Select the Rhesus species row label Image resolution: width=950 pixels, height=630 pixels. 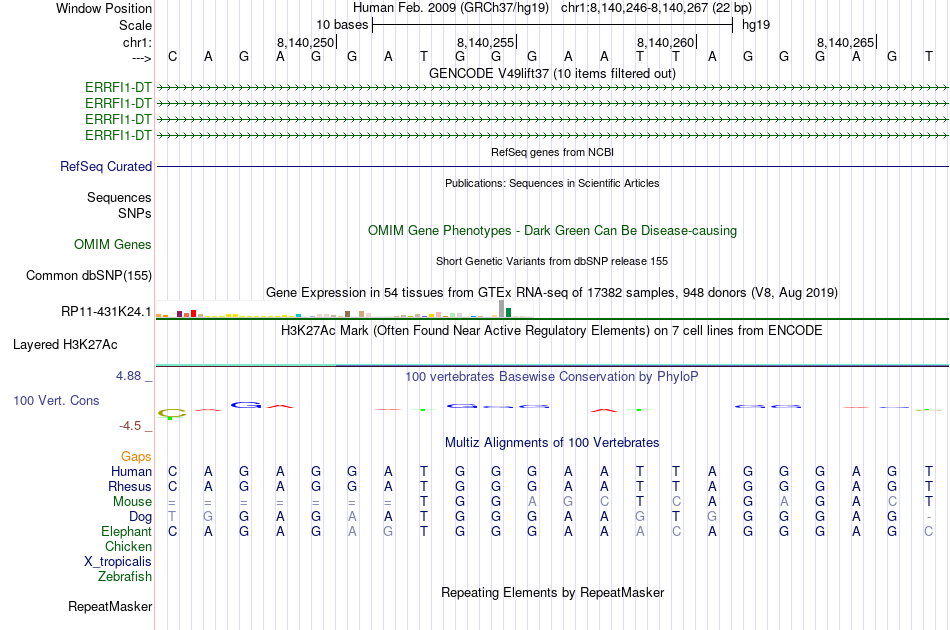pos(130,486)
